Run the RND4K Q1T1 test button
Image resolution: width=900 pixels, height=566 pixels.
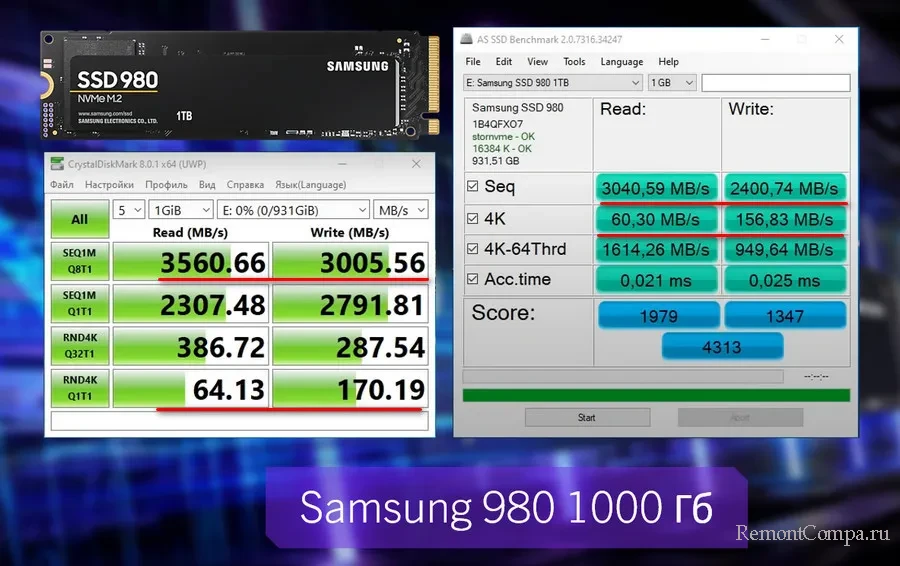(80, 389)
